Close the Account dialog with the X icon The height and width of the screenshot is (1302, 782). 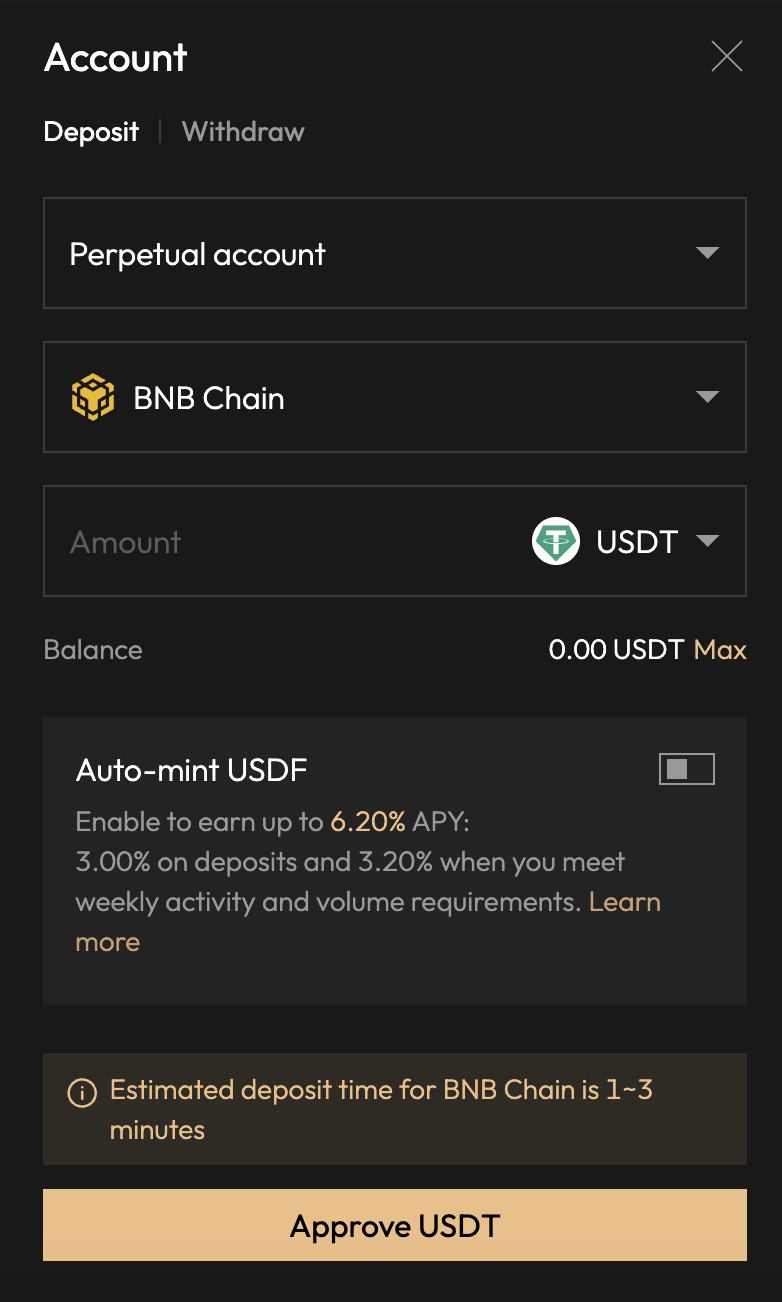[727, 57]
